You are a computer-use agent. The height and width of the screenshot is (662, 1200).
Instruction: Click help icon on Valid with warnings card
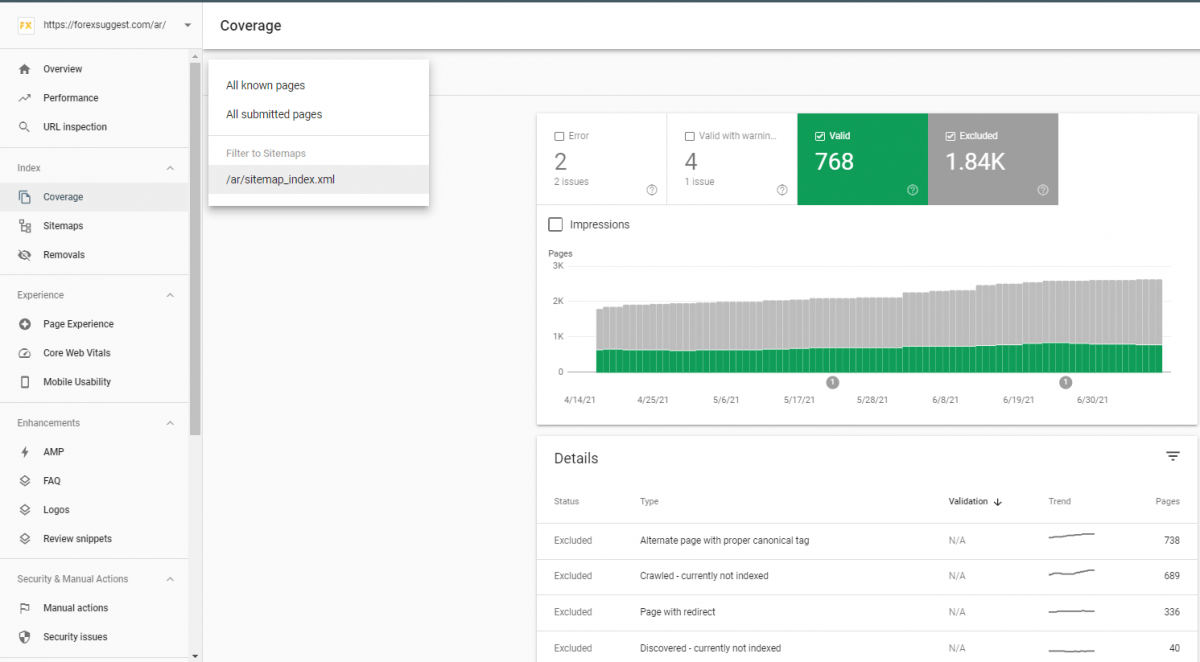pos(782,190)
